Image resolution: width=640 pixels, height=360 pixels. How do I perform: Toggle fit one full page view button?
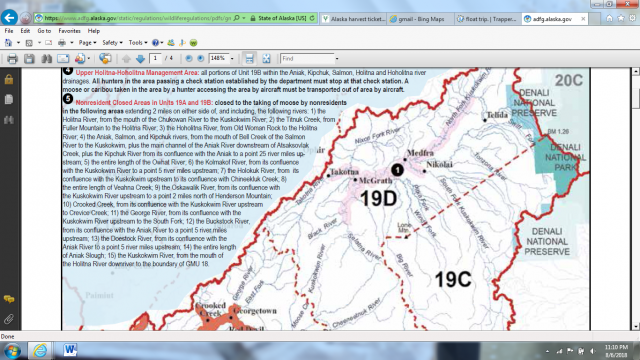tap(266, 59)
